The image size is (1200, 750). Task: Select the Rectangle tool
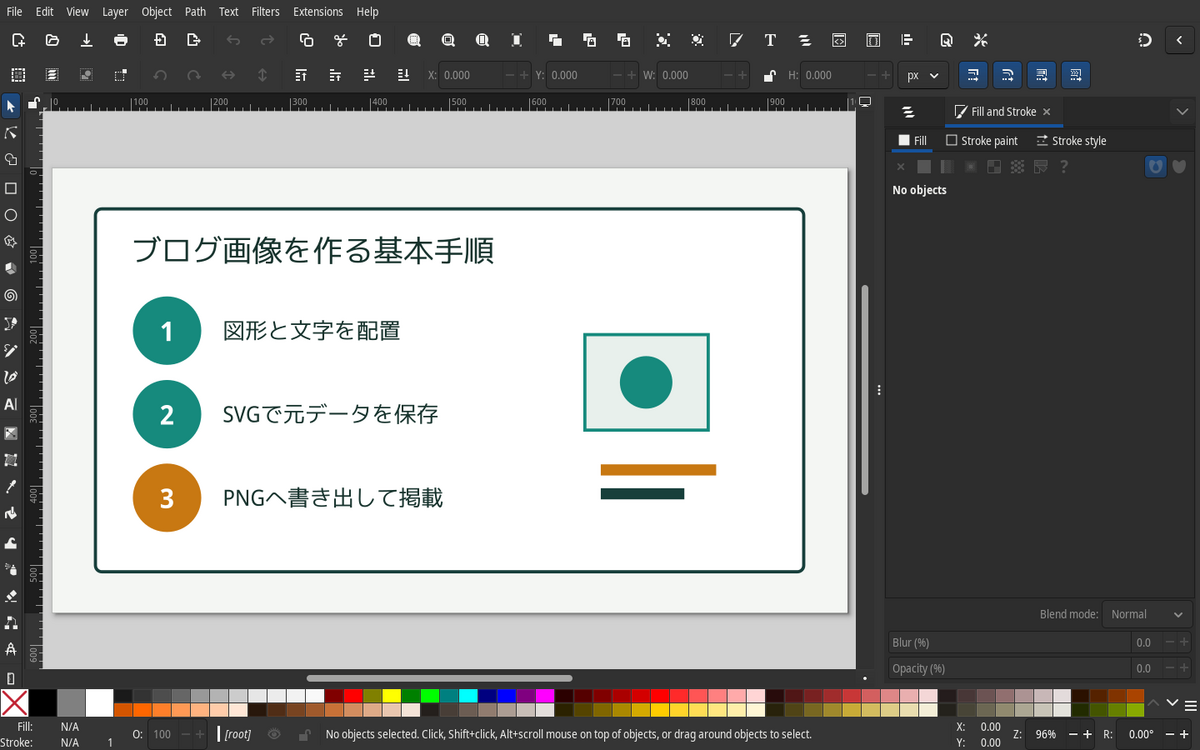pos(11,188)
